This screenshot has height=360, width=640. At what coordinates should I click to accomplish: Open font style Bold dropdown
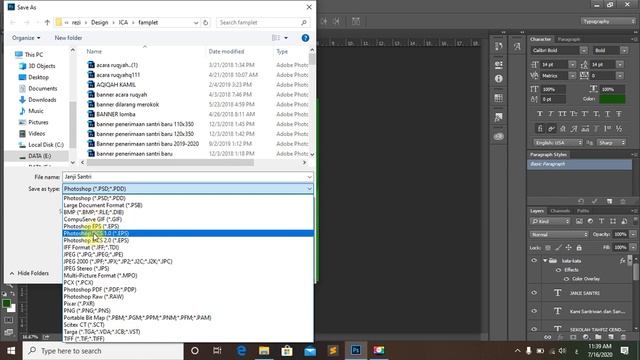[624, 50]
